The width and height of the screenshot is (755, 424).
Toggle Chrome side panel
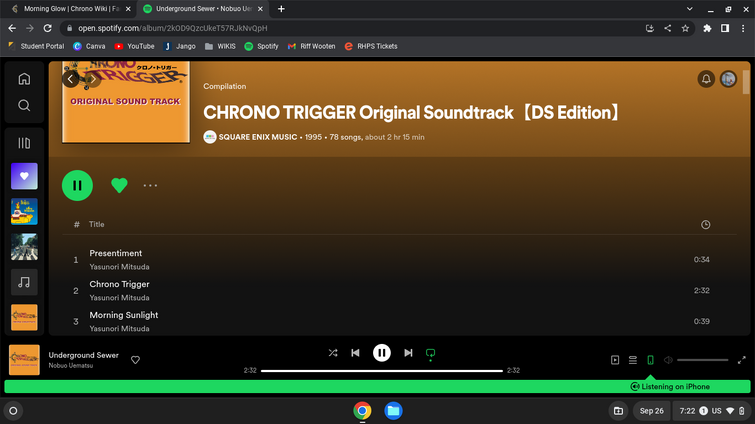[725, 28]
